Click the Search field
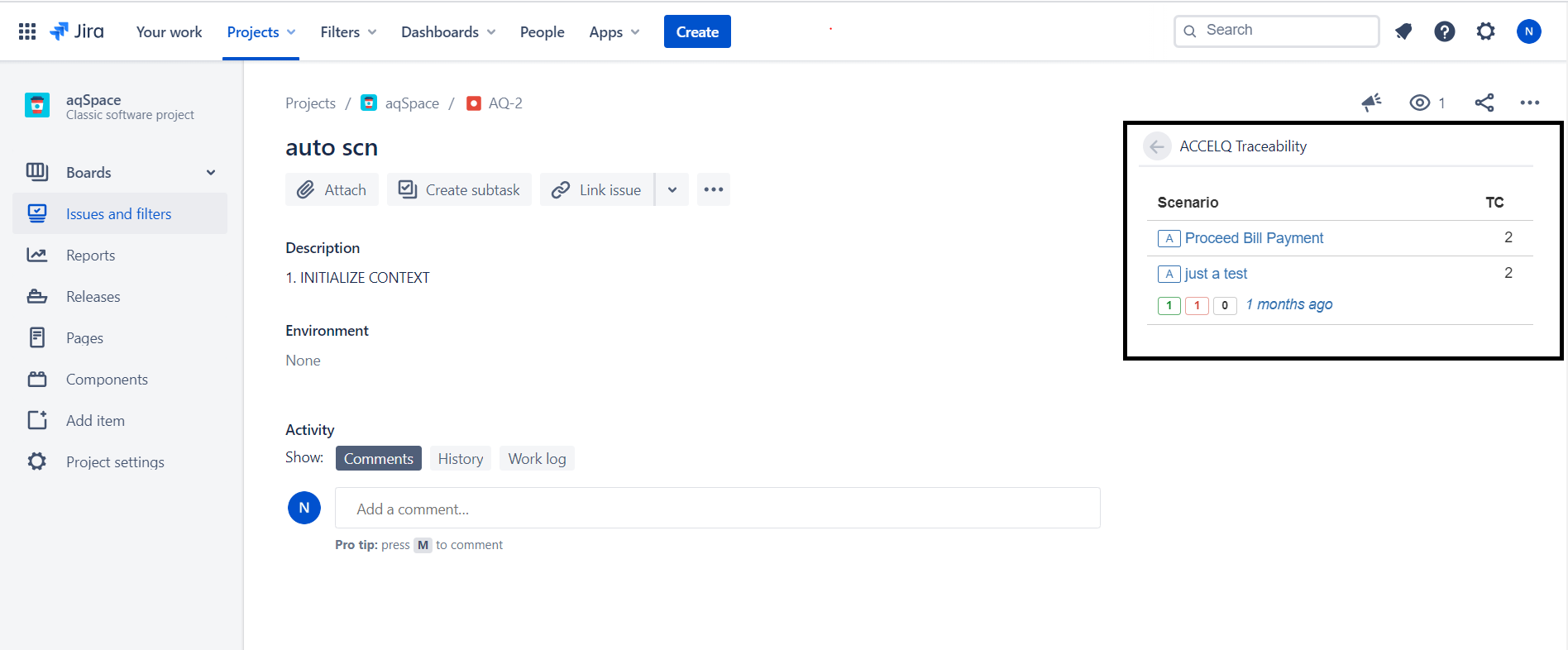This screenshot has height=650, width=1568. pos(1277,31)
